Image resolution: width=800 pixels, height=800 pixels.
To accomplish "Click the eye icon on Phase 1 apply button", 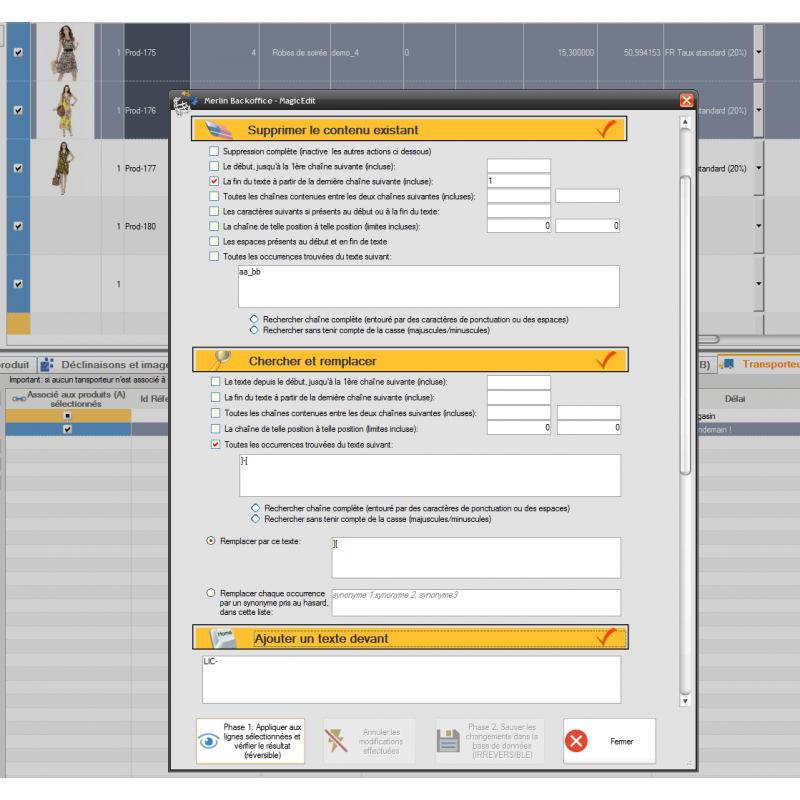I will 209,741.
